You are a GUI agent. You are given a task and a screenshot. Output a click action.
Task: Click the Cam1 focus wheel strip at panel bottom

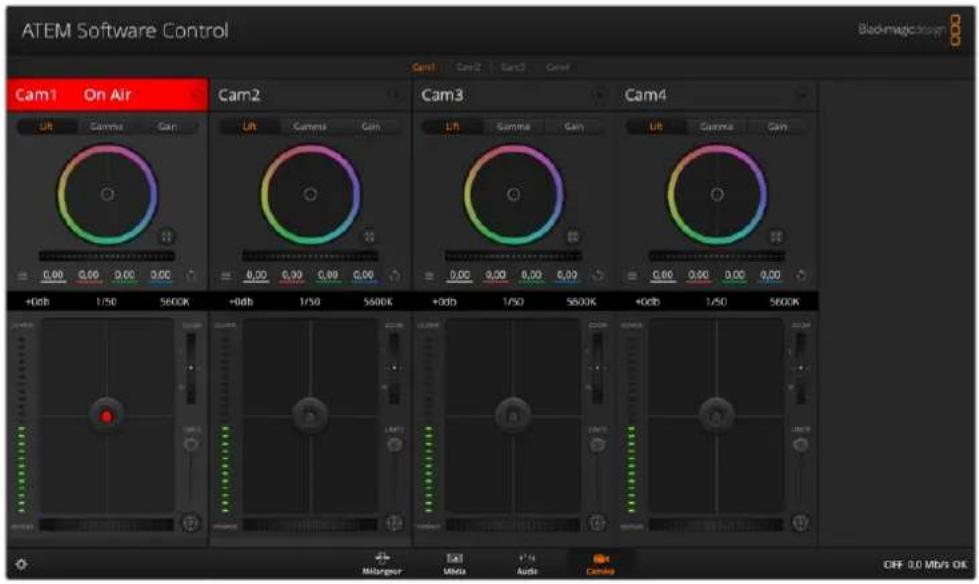pyautogui.click(x=107, y=525)
